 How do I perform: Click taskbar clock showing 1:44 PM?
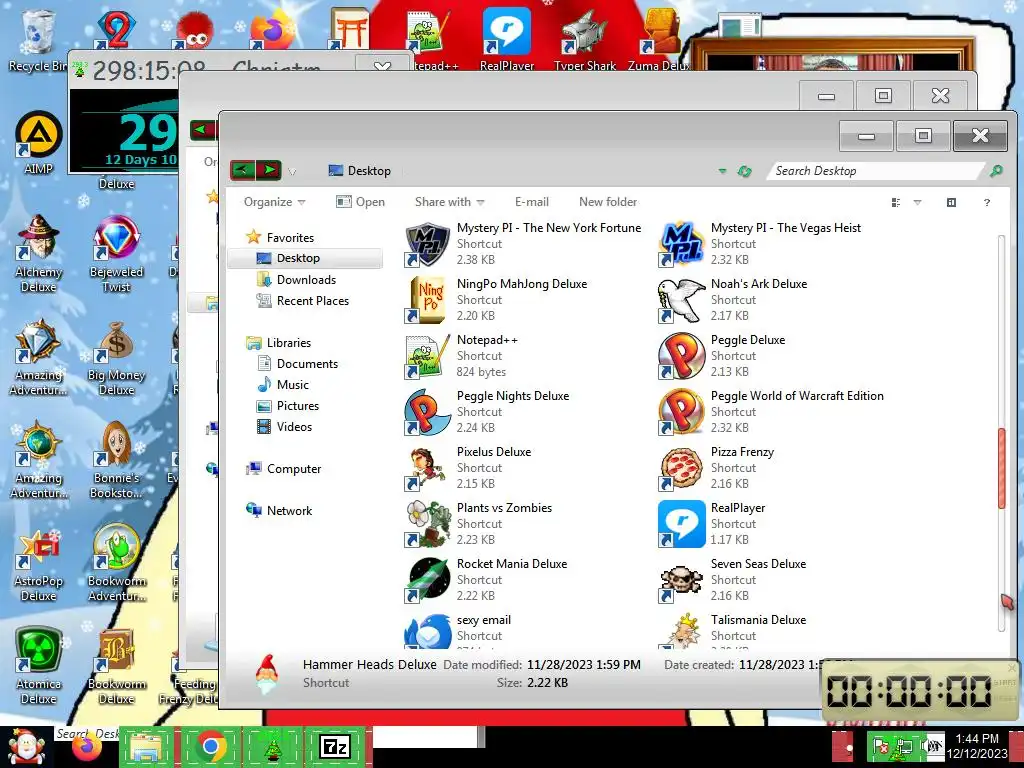pyautogui.click(x=977, y=746)
